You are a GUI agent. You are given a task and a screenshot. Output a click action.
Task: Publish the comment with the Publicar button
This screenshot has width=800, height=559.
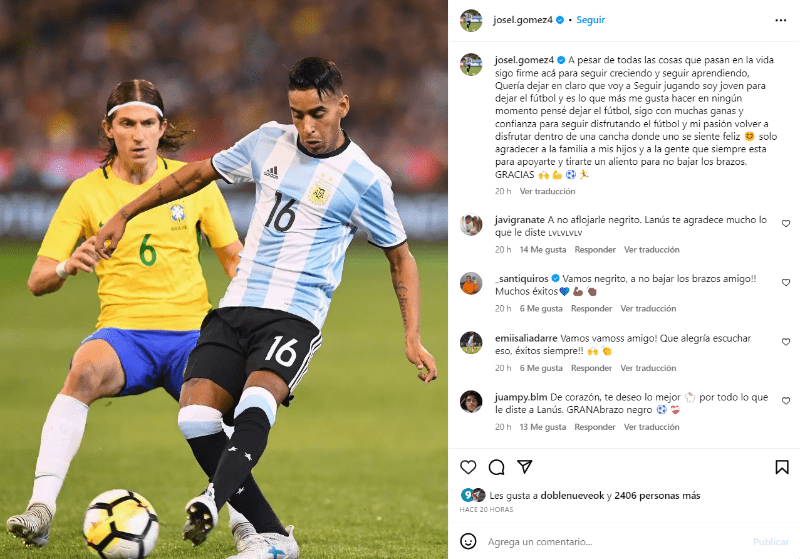point(770,542)
